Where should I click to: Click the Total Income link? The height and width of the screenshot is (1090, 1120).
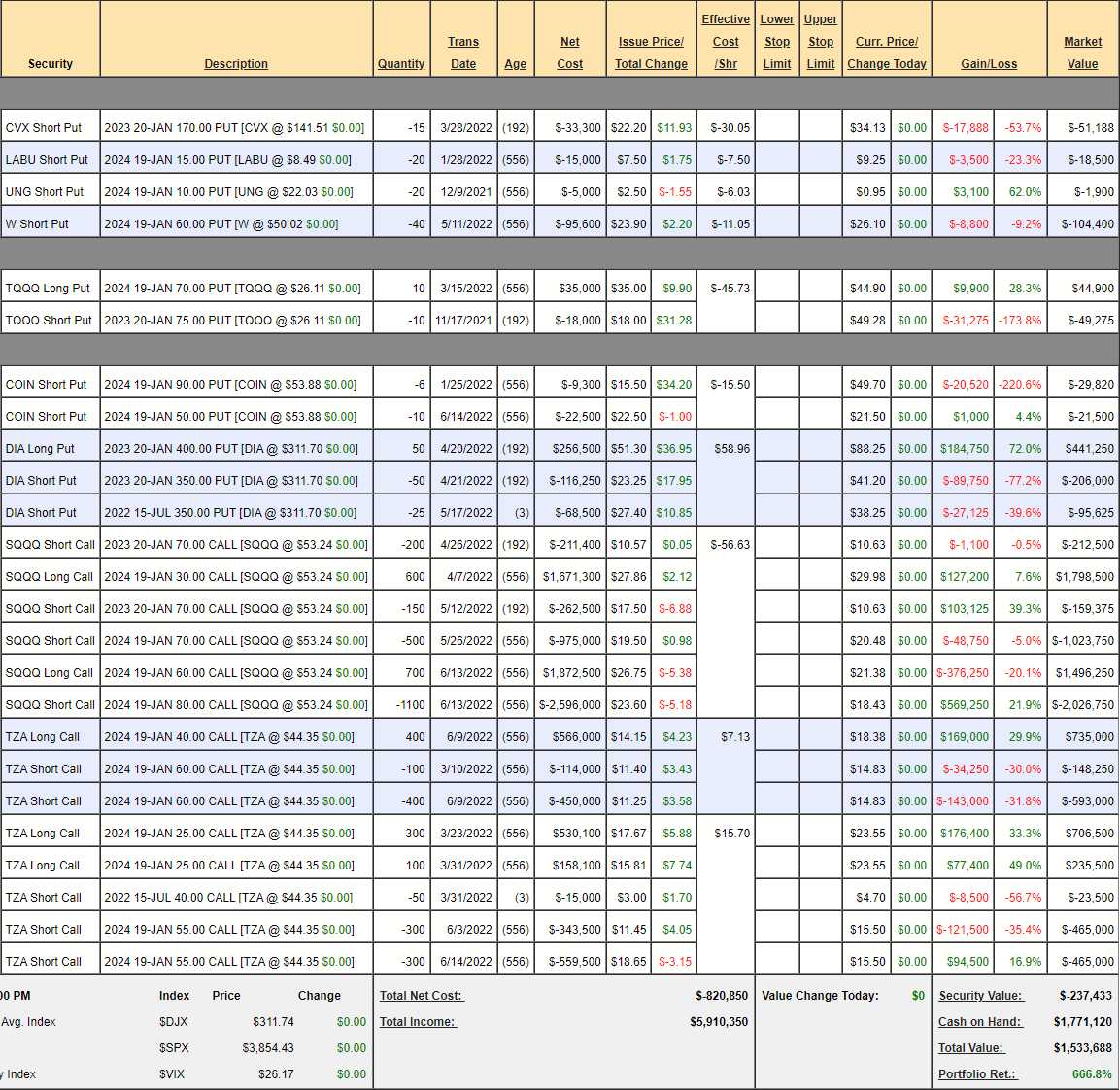[x=418, y=1022]
